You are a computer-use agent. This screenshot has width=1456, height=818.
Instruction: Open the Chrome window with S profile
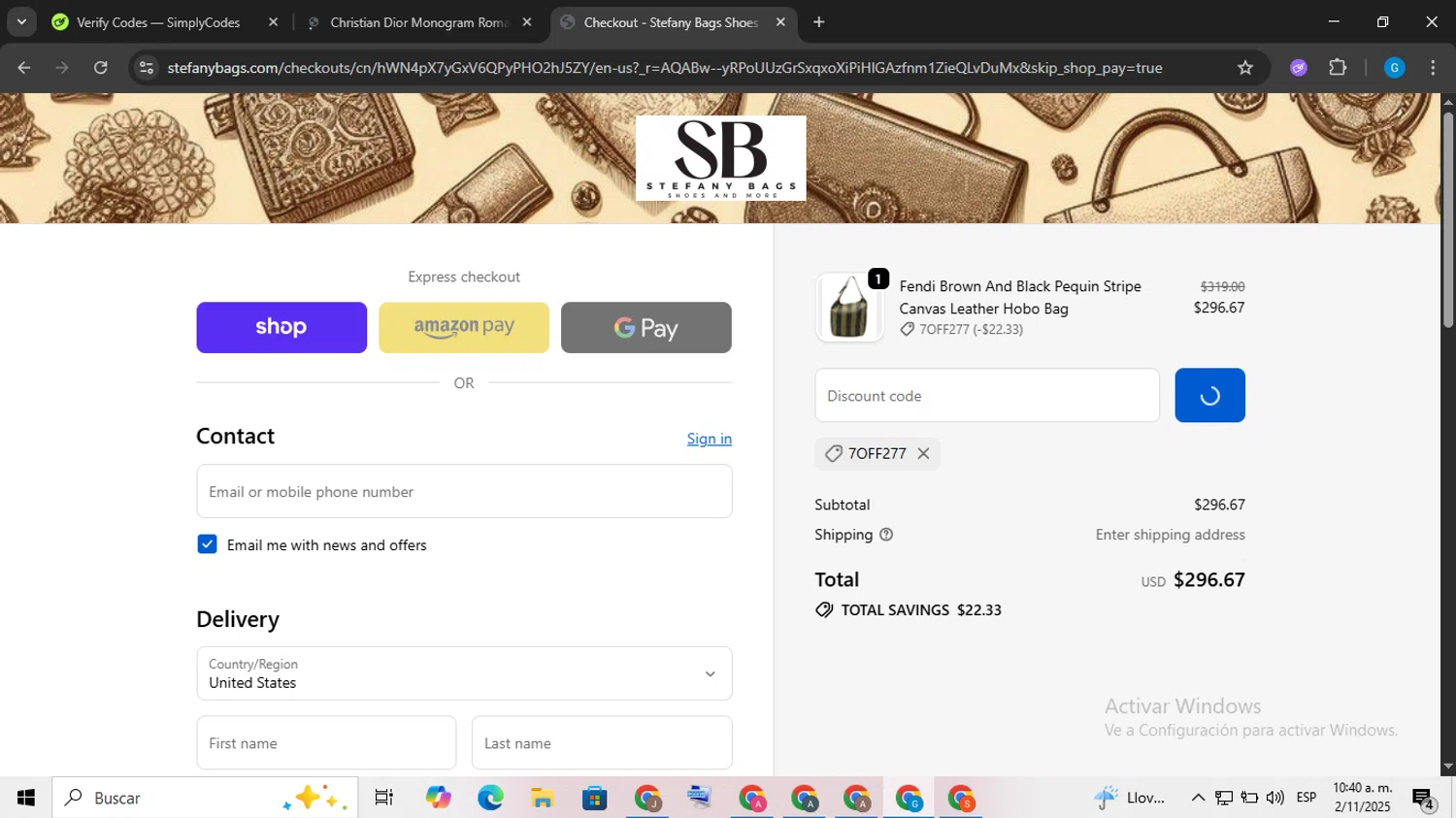[x=961, y=798]
